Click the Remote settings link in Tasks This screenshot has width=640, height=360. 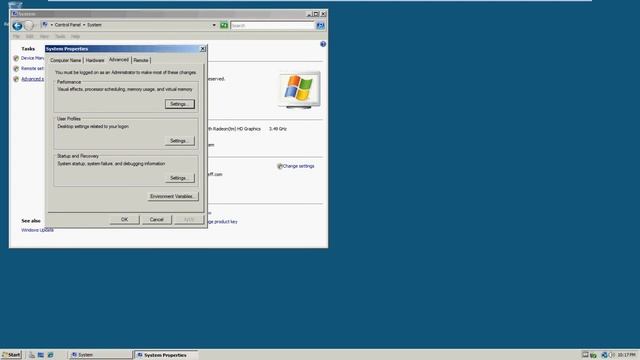(32, 69)
